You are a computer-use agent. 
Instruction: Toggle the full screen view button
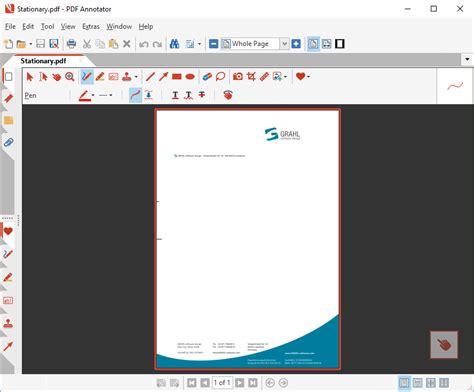340,44
